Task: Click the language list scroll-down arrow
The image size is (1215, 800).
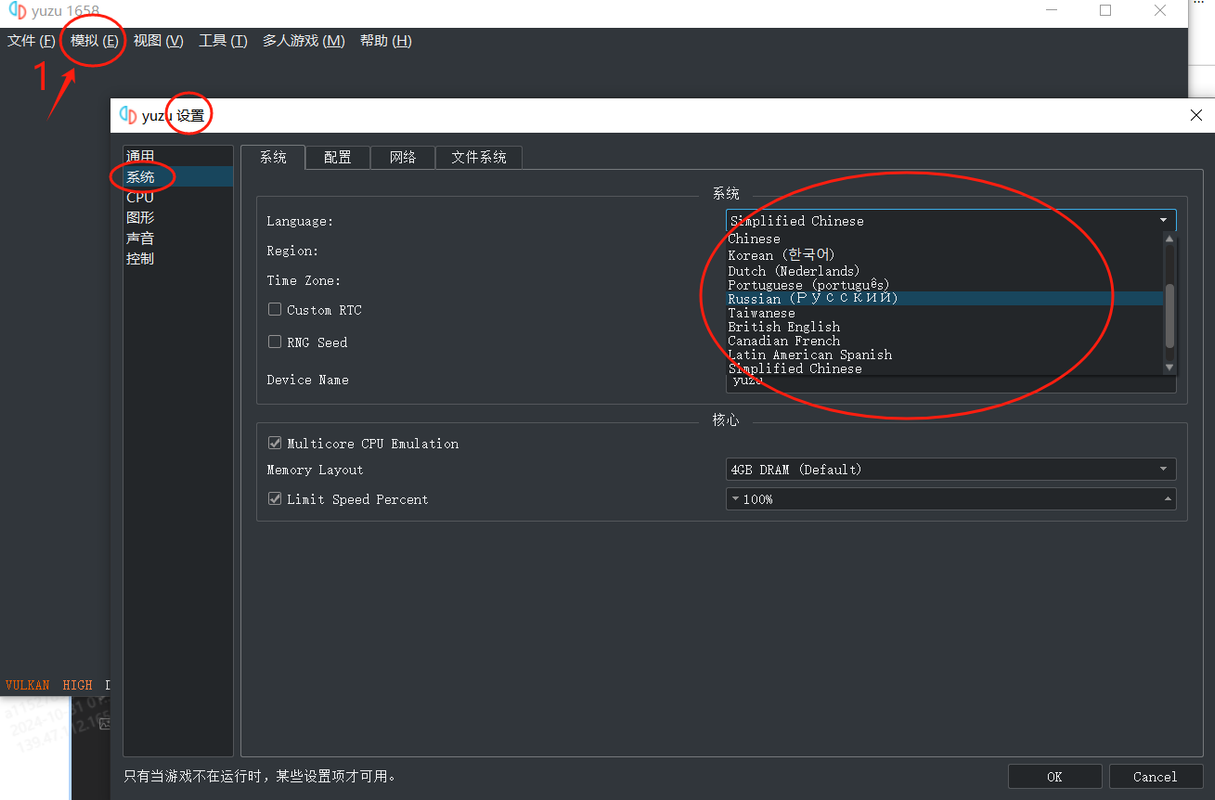Action: coord(1170,367)
